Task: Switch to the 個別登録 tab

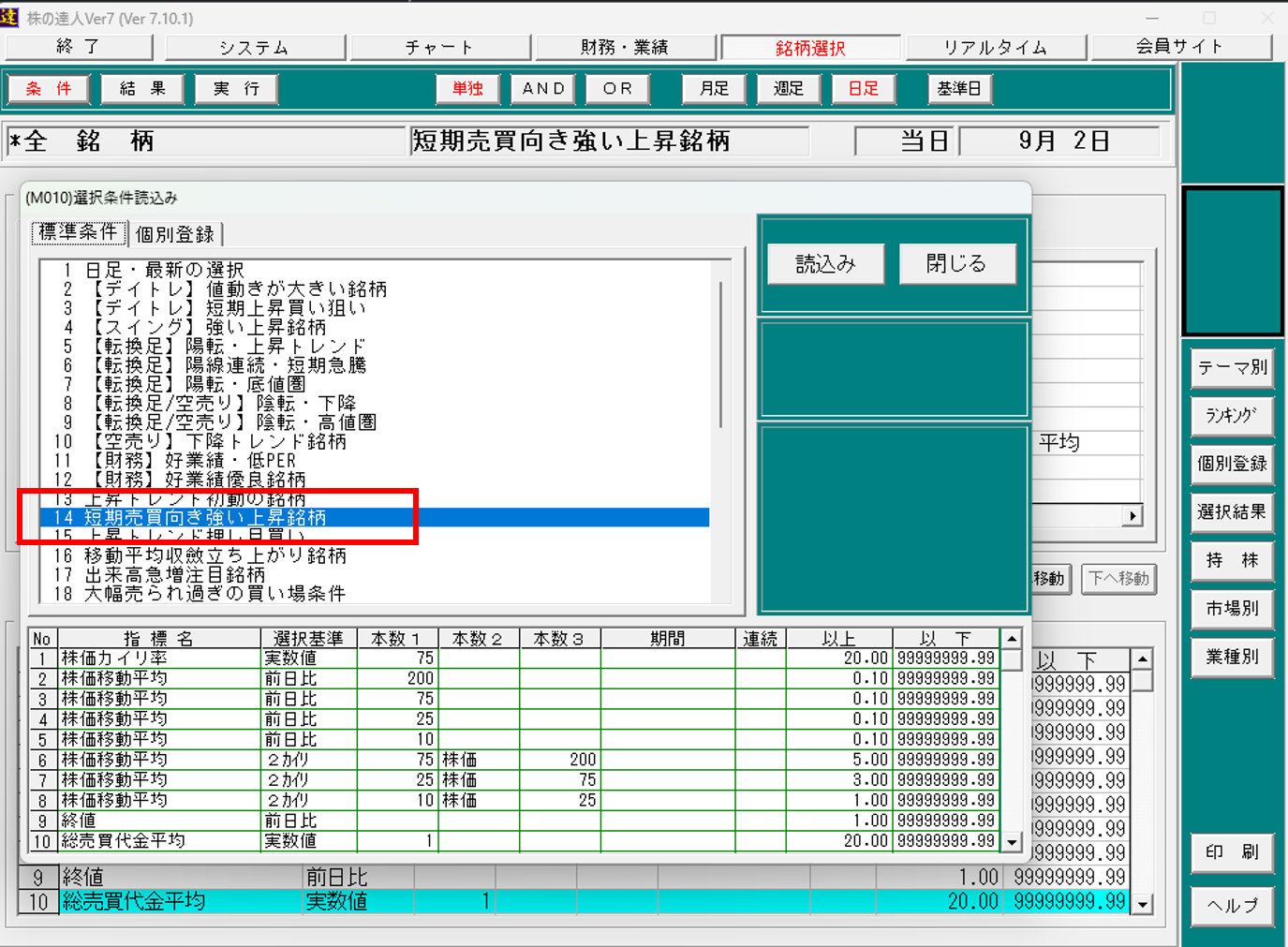Action: 175,234
